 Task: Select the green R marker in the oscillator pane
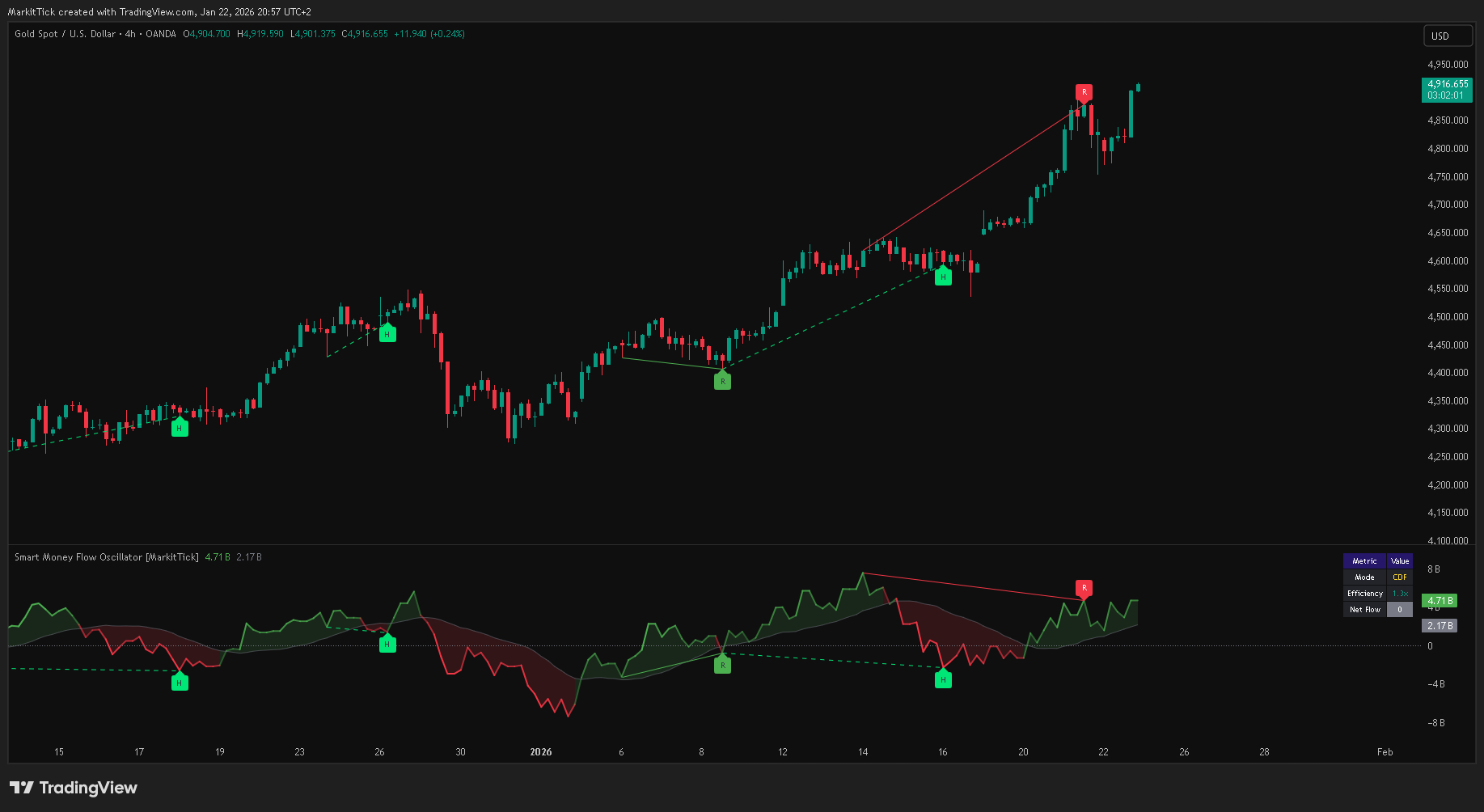pyautogui.click(x=722, y=666)
